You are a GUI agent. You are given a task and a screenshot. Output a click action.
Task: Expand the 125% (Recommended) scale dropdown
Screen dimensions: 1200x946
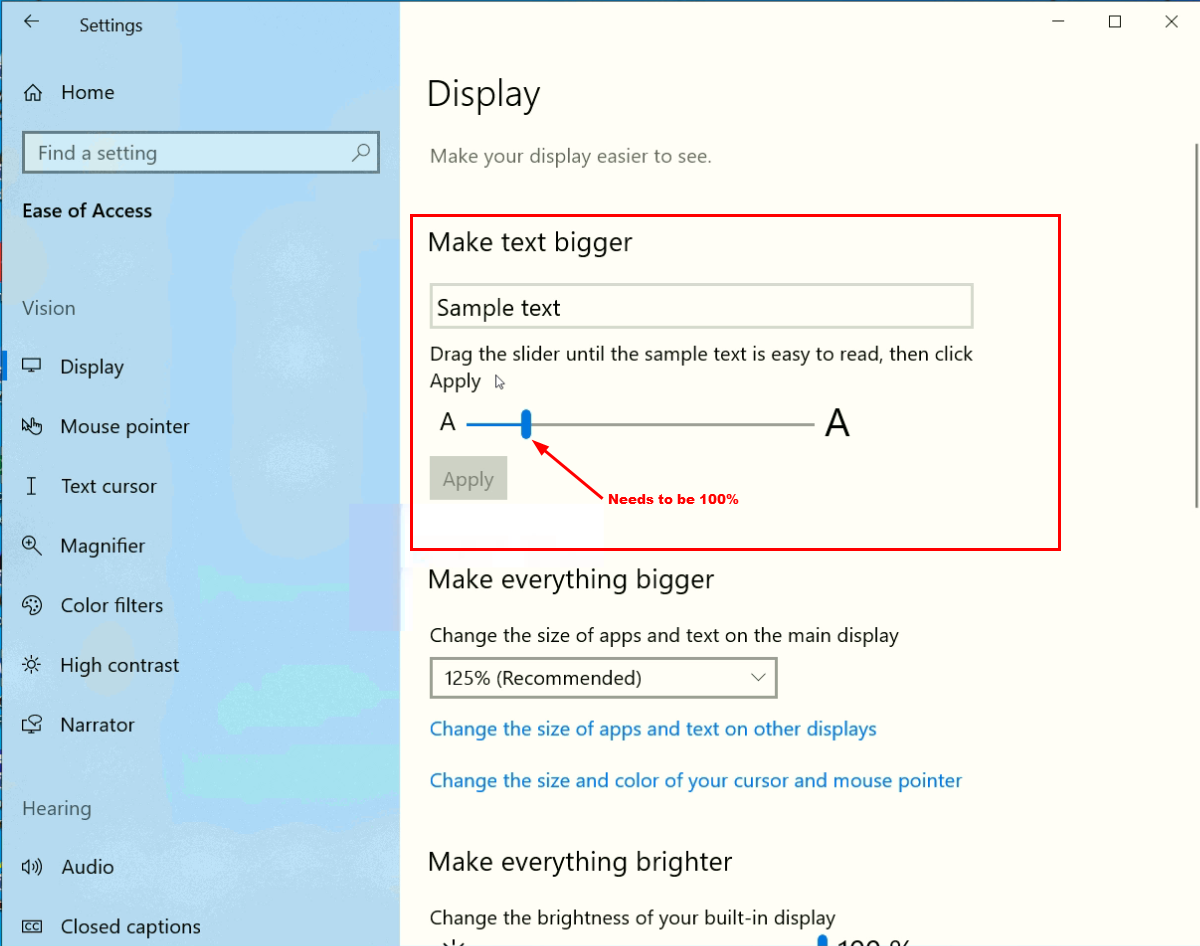point(603,678)
